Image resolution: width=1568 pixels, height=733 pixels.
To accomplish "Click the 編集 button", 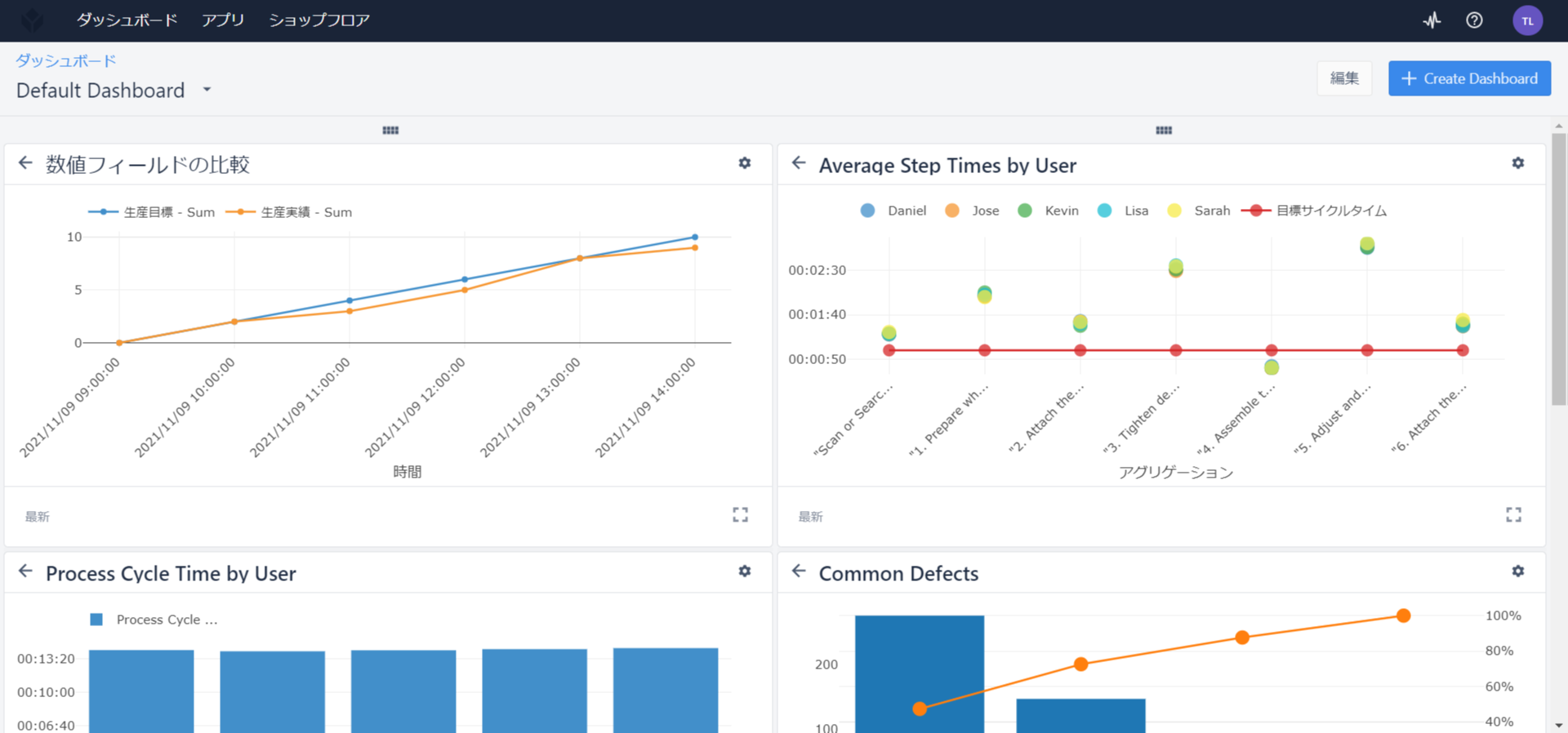I will 1344,78.
